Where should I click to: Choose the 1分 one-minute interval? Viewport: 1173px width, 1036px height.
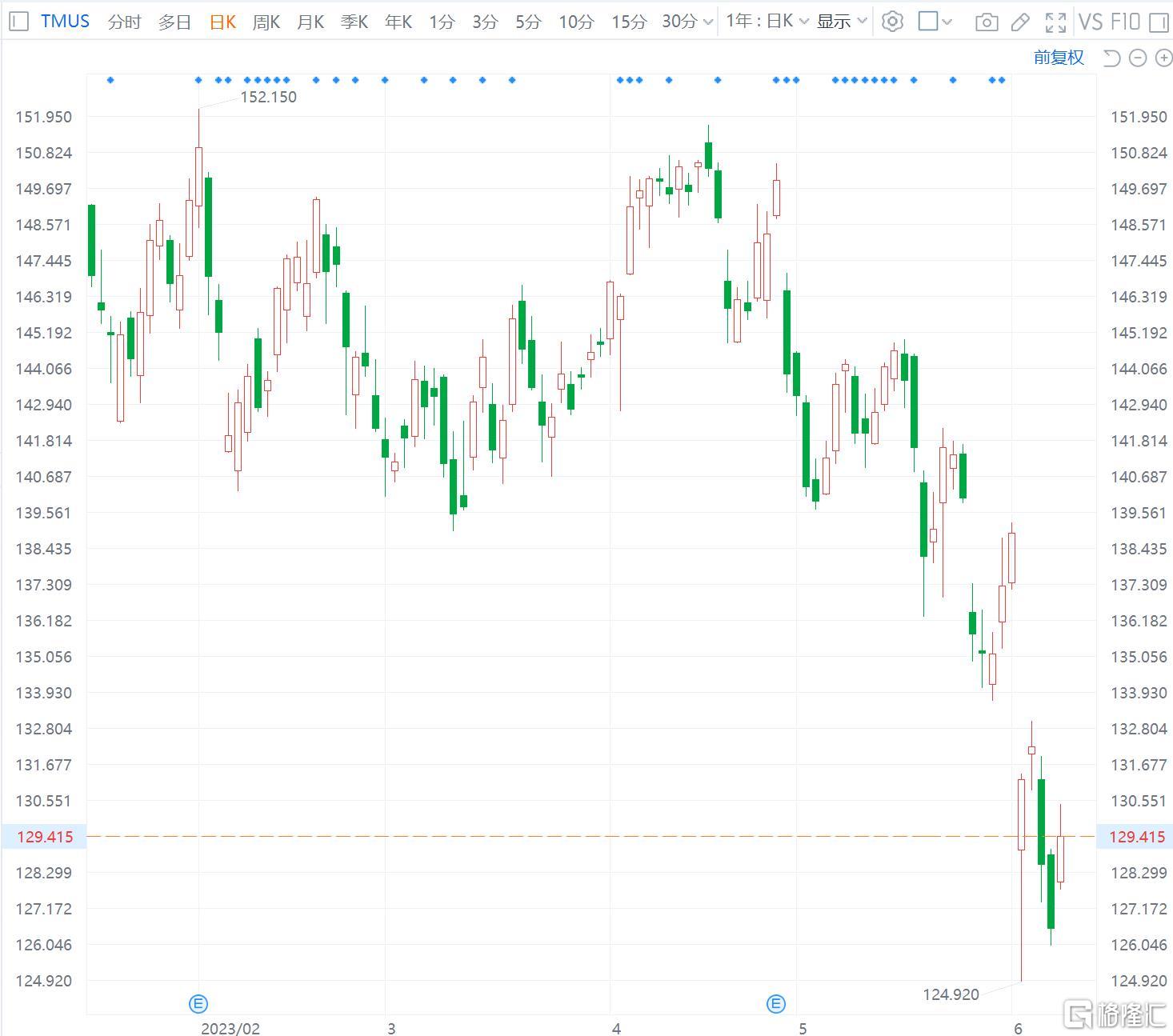click(441, 22)
